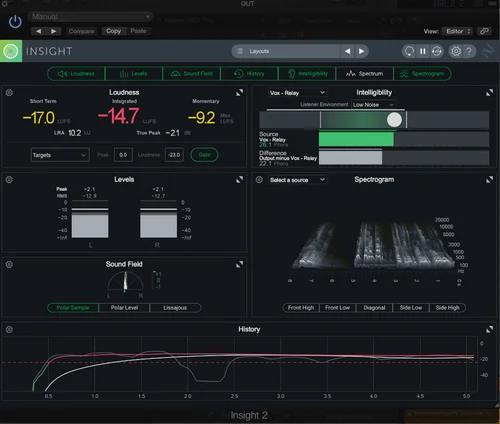The width and height of the screenshot is (500, 424).
Task: Click the Copy button
Action: [113, 31]
